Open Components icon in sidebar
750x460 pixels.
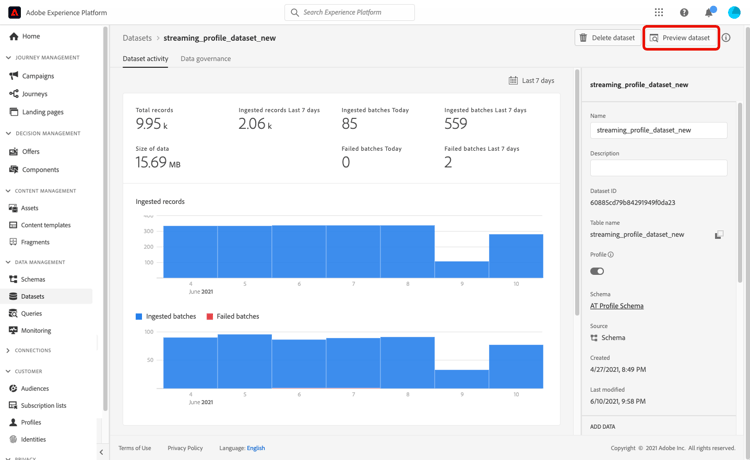(x=13, y=169)
